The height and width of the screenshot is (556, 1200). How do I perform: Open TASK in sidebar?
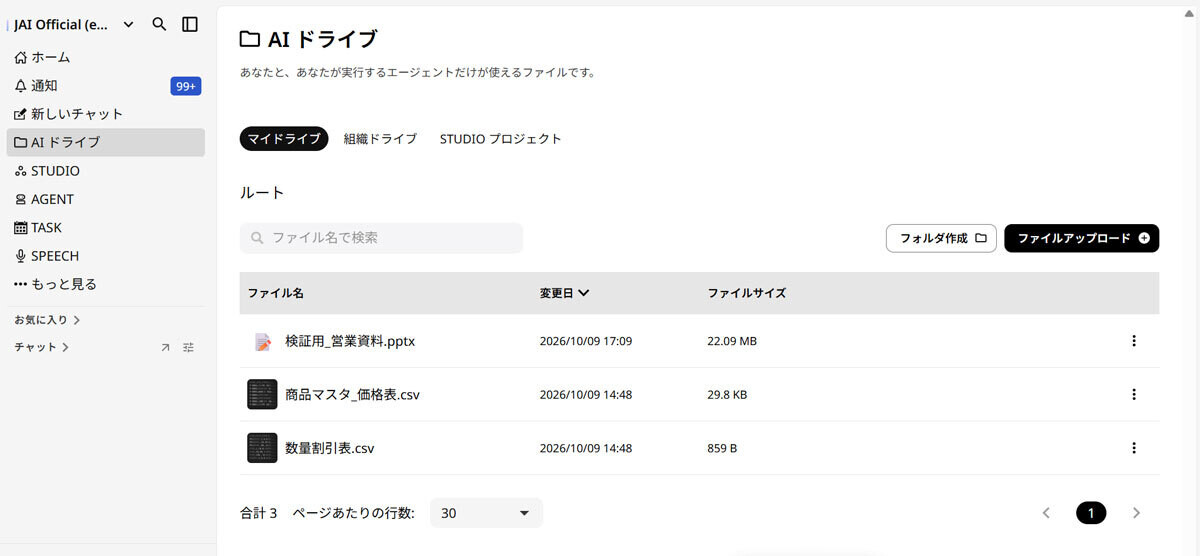105,227
